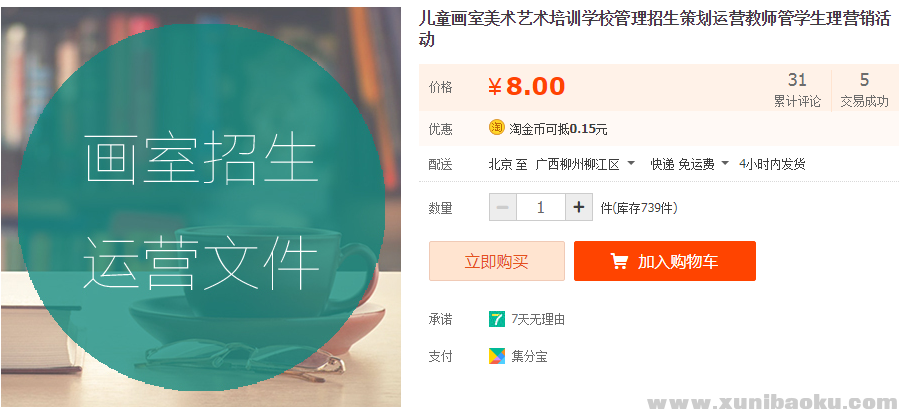Open the 31 累计评论 reviews count
This screenshot has width=900, height=415.
[797, 90]
